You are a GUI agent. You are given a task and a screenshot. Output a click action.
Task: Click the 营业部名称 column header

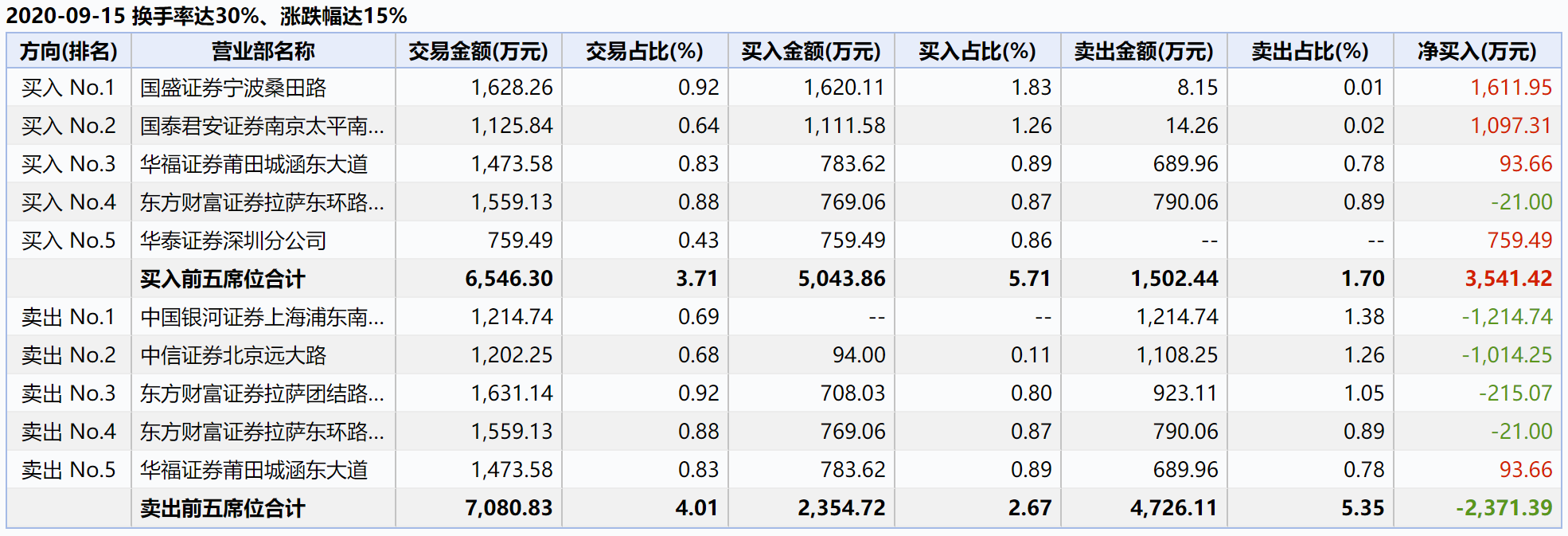coord(263,52)
